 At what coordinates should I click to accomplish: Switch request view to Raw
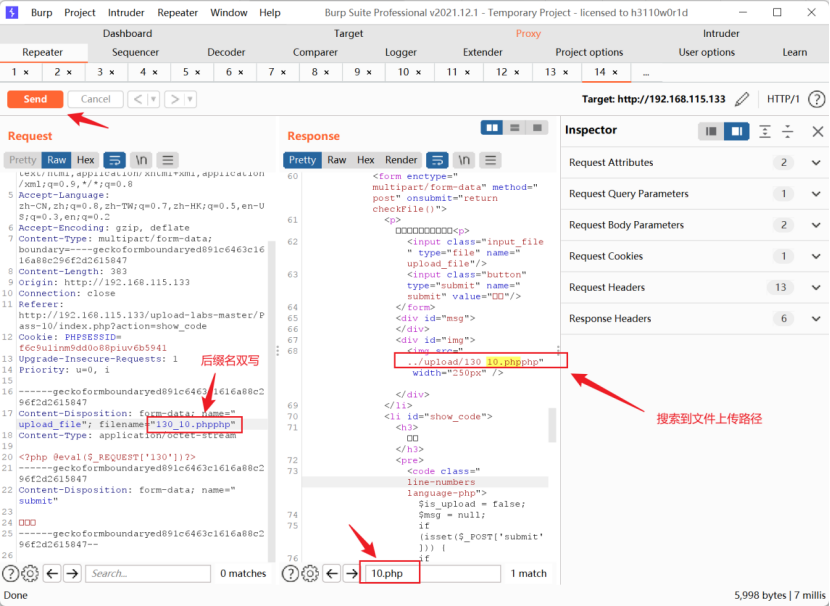pos(57,160)
